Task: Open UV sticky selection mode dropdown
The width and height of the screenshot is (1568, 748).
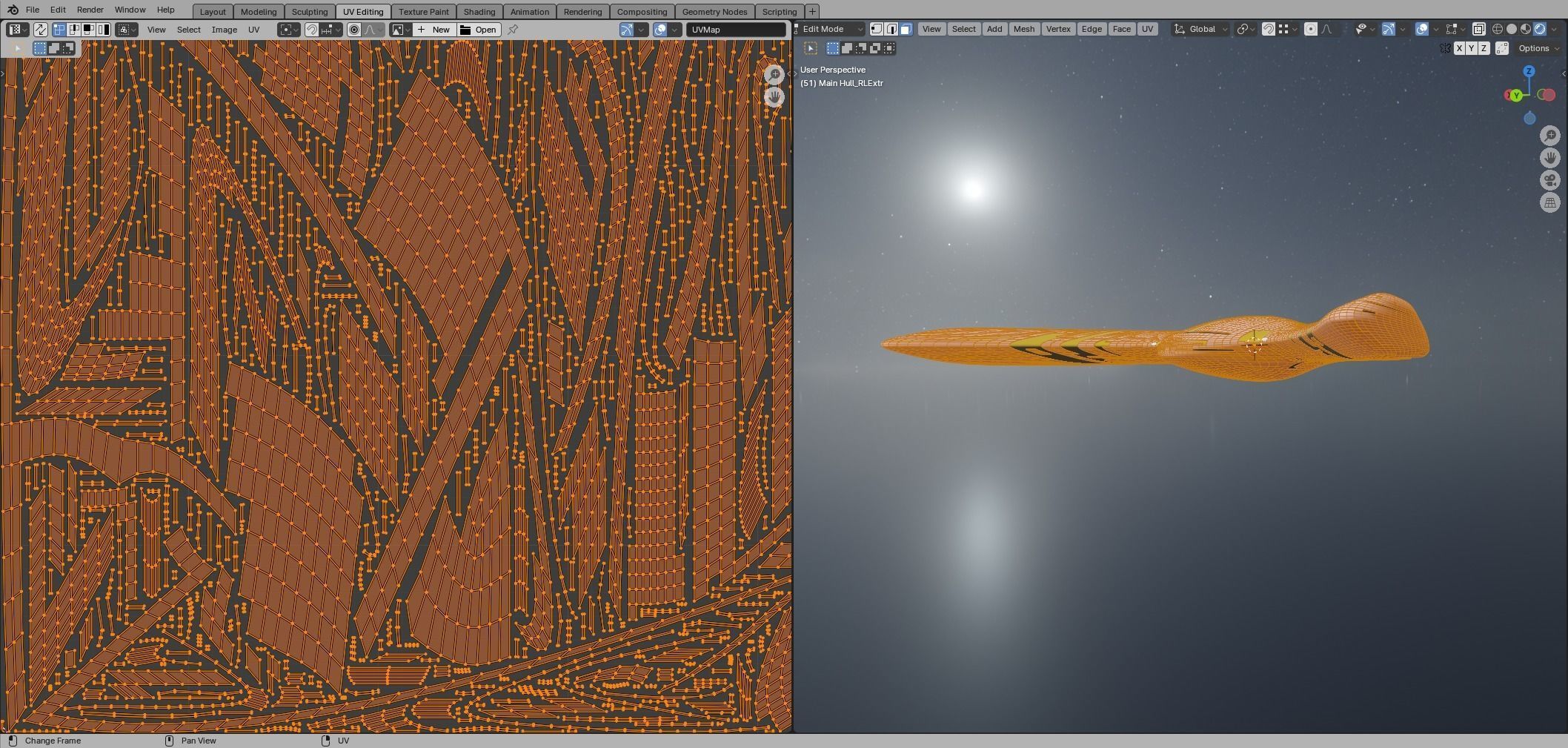Action: click(127, 30)
